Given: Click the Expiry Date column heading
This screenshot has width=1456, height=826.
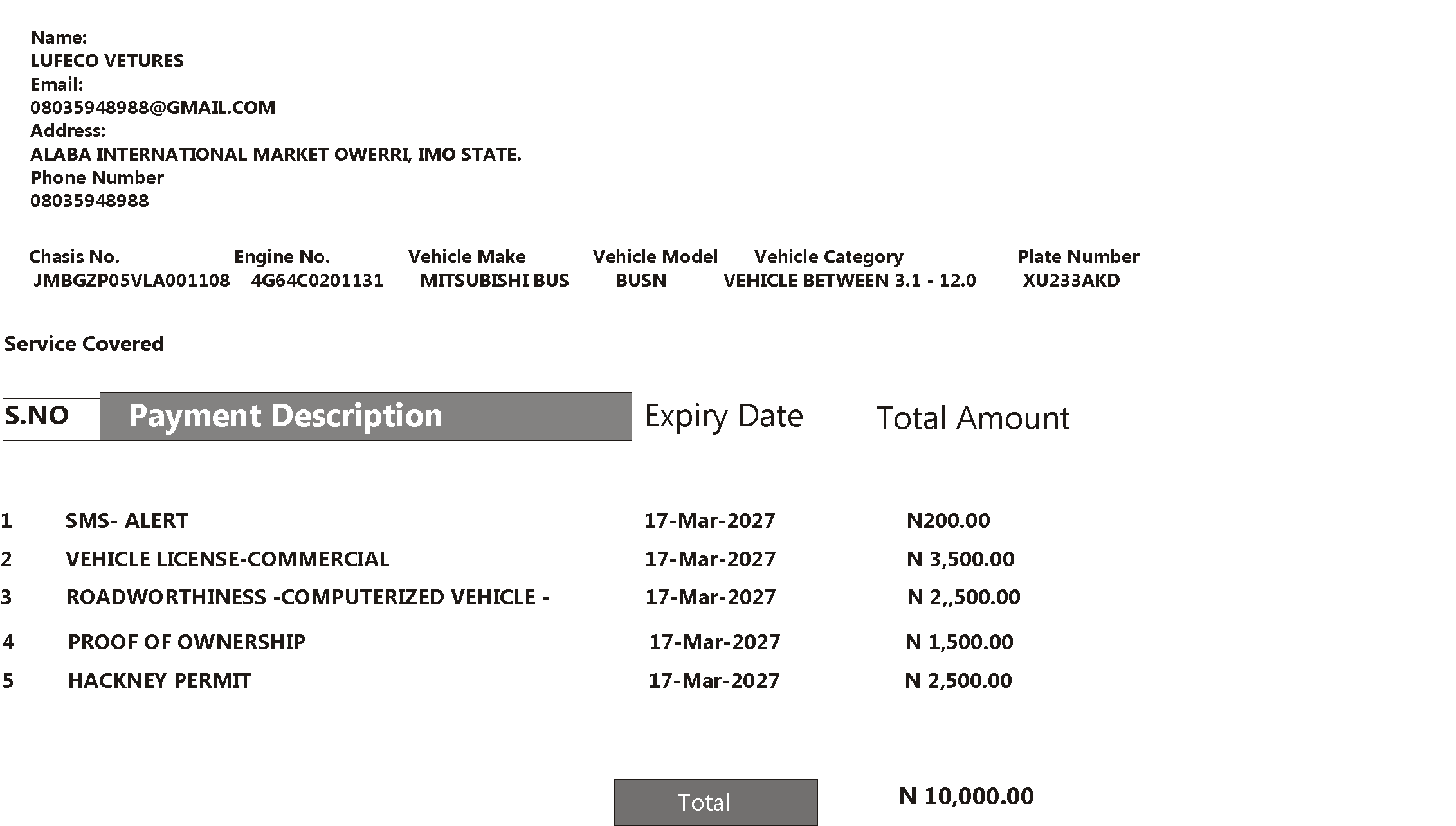Looking at the screenshot, I should coord(723,417).
